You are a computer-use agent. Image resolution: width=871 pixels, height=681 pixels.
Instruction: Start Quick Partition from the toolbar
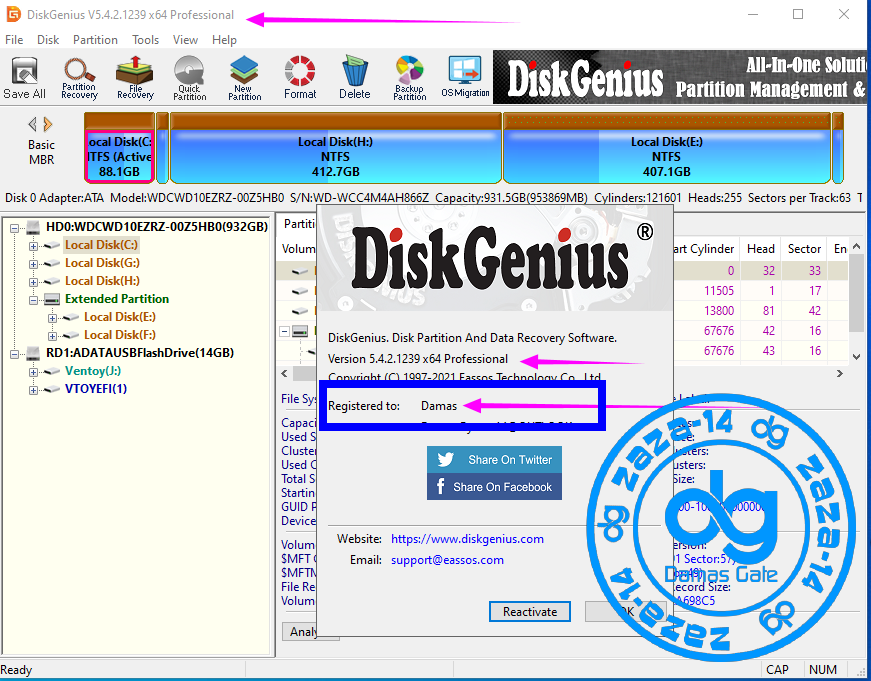pyautogui.click(x=189, y=78)
